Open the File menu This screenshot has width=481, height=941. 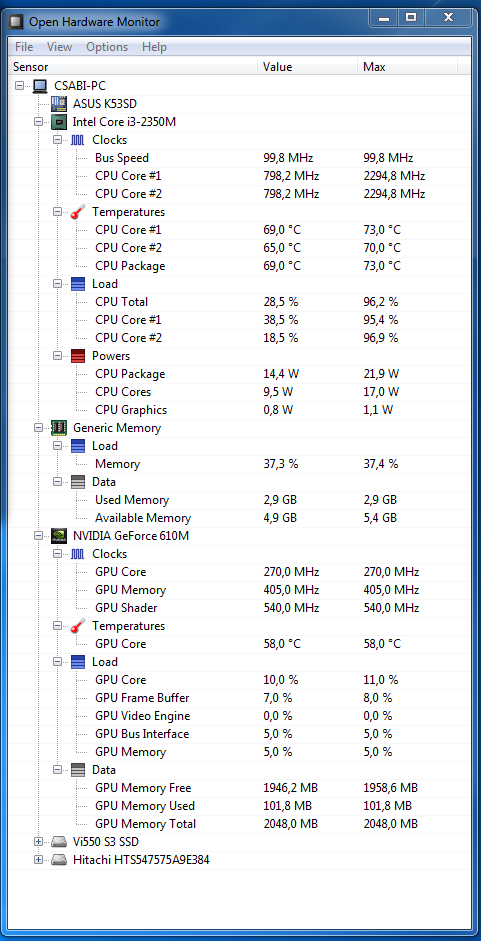coord(24,47)
